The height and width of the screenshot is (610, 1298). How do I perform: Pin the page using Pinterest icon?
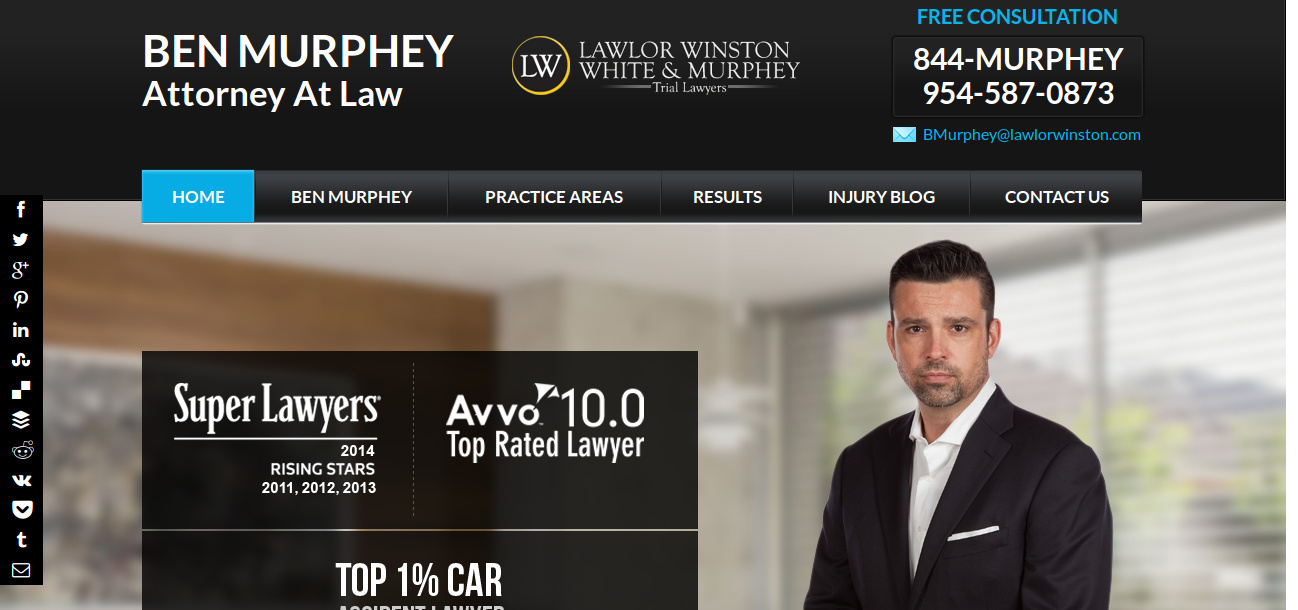click(21, 300)
